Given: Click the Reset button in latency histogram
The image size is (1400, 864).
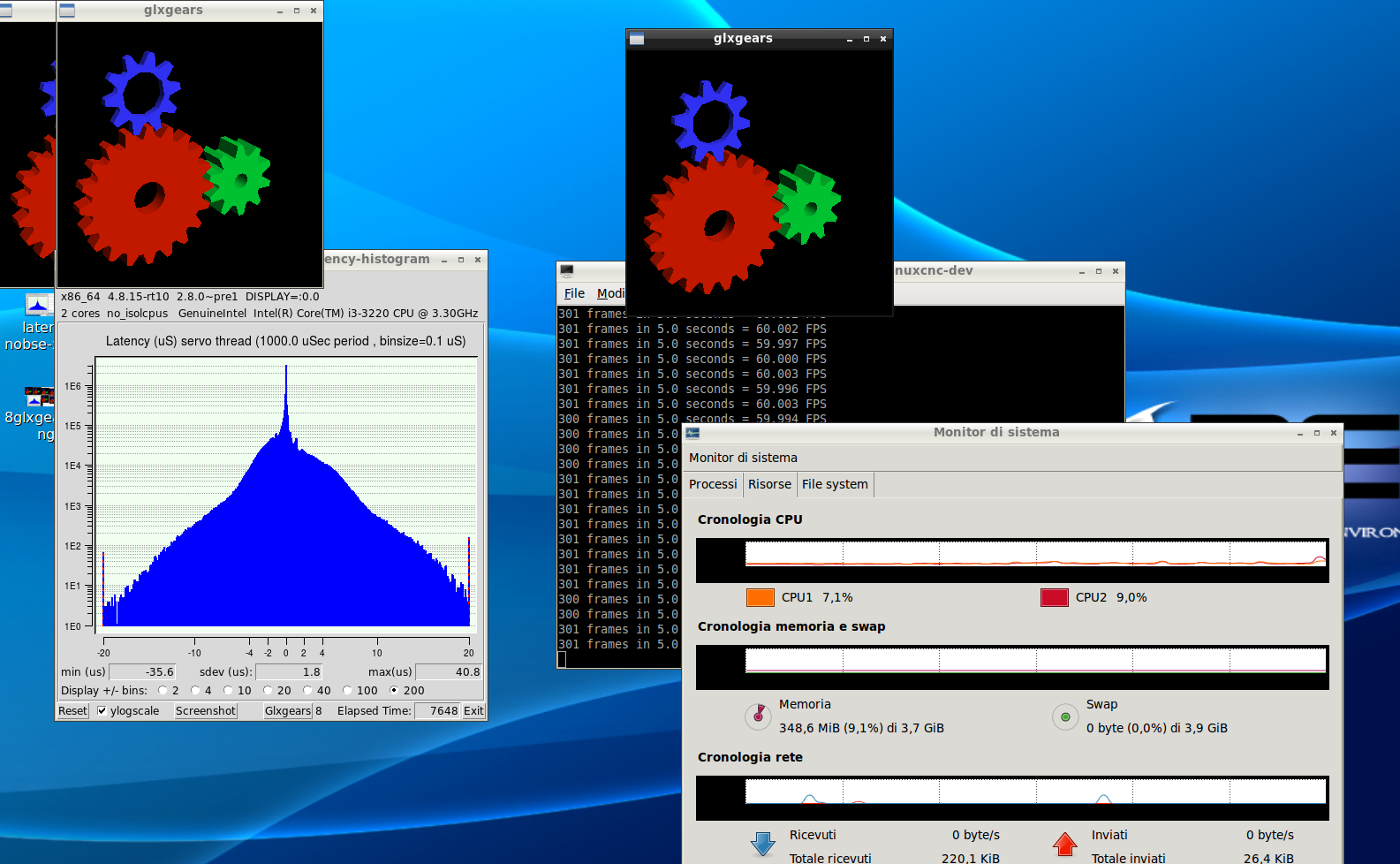Looking at the screenshot, I should [x=72, y=711].
